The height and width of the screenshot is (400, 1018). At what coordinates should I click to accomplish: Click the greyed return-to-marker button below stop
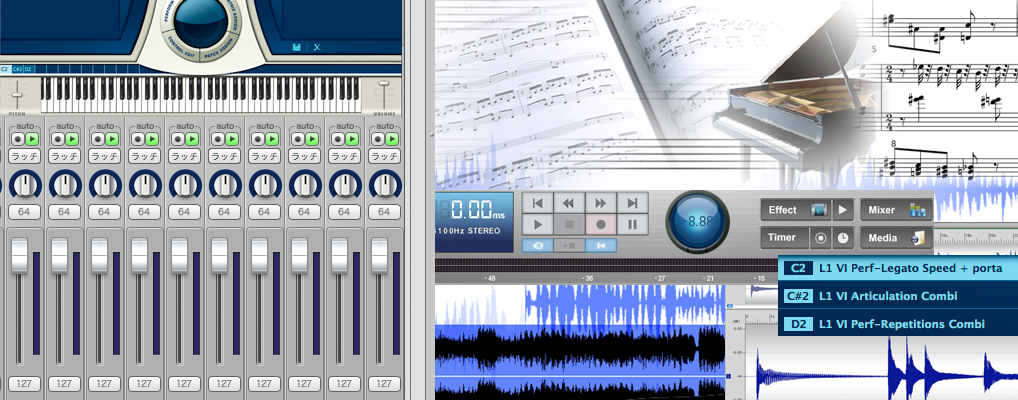pos(569,245)
